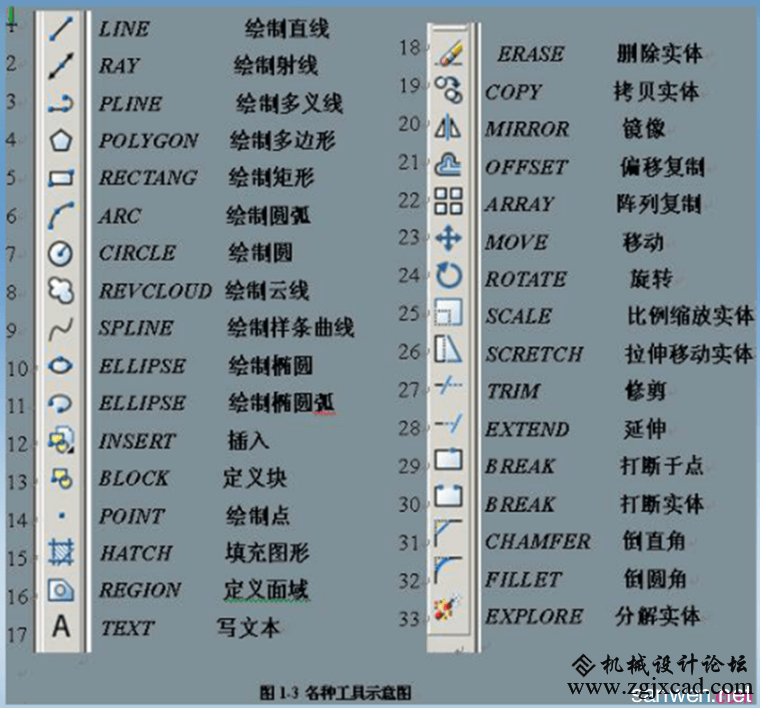
Task: Select the POINT dot icon
Action: 62,516
